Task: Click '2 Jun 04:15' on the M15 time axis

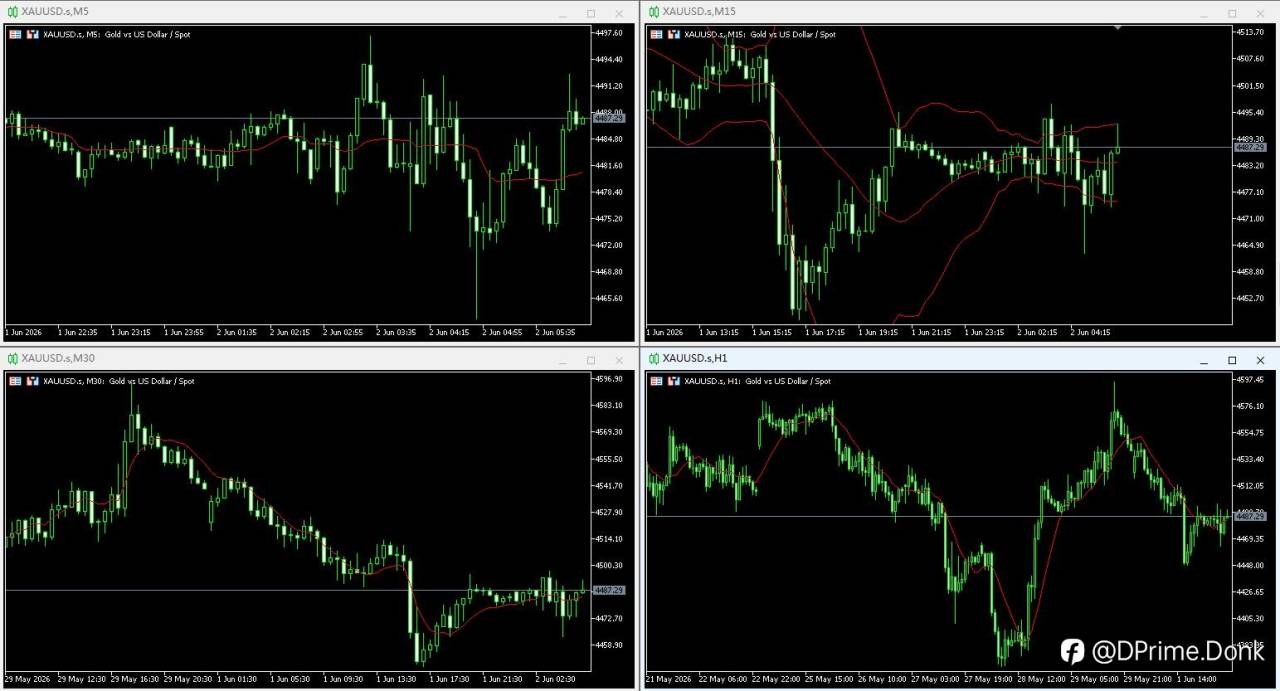Action: (x=1091, y=331)
